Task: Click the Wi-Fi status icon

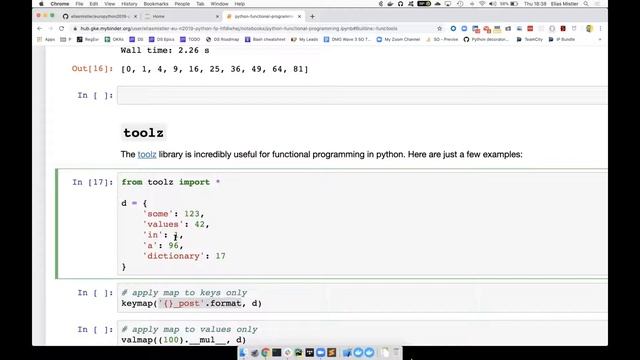Action: pyautogui.click(x=482, y=4)
